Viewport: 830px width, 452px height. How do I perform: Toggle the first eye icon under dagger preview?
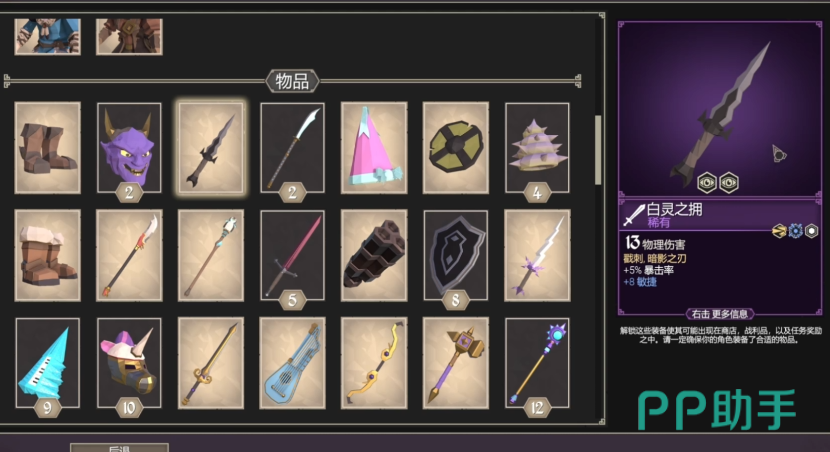pos(707,183)
